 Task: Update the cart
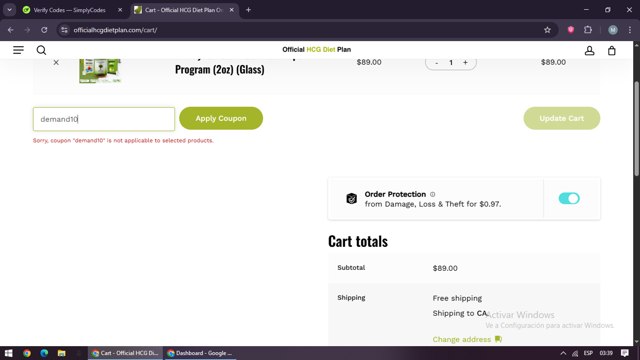tap(562, 118)
